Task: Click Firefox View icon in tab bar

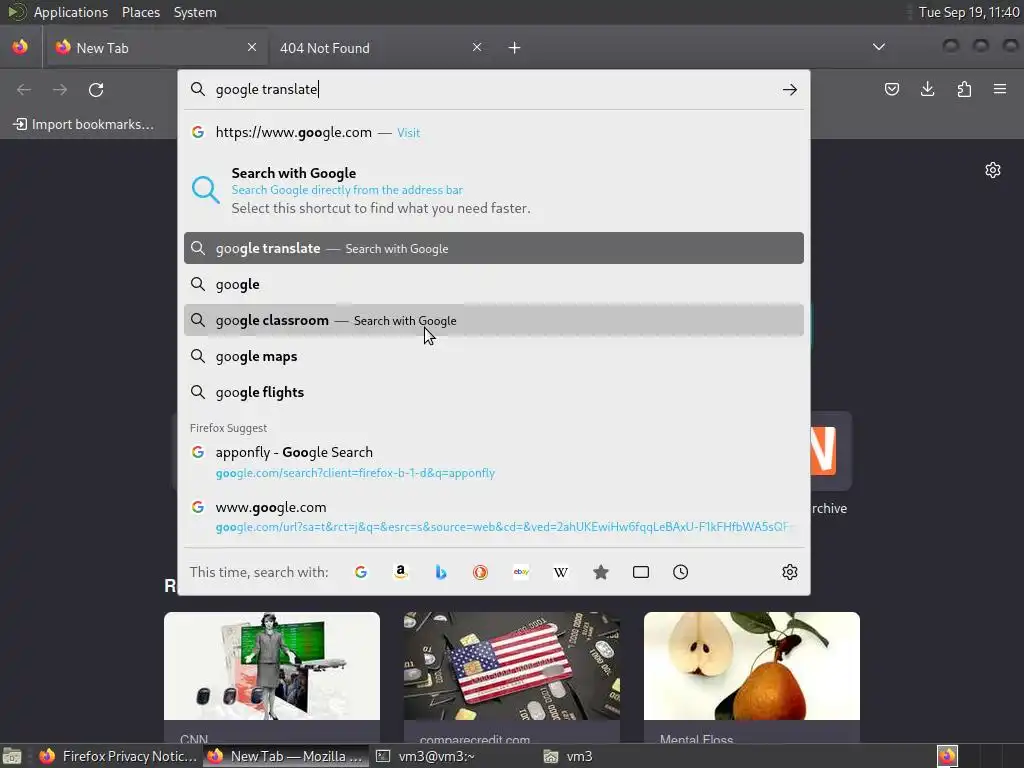Action: [x=20, y=47]
